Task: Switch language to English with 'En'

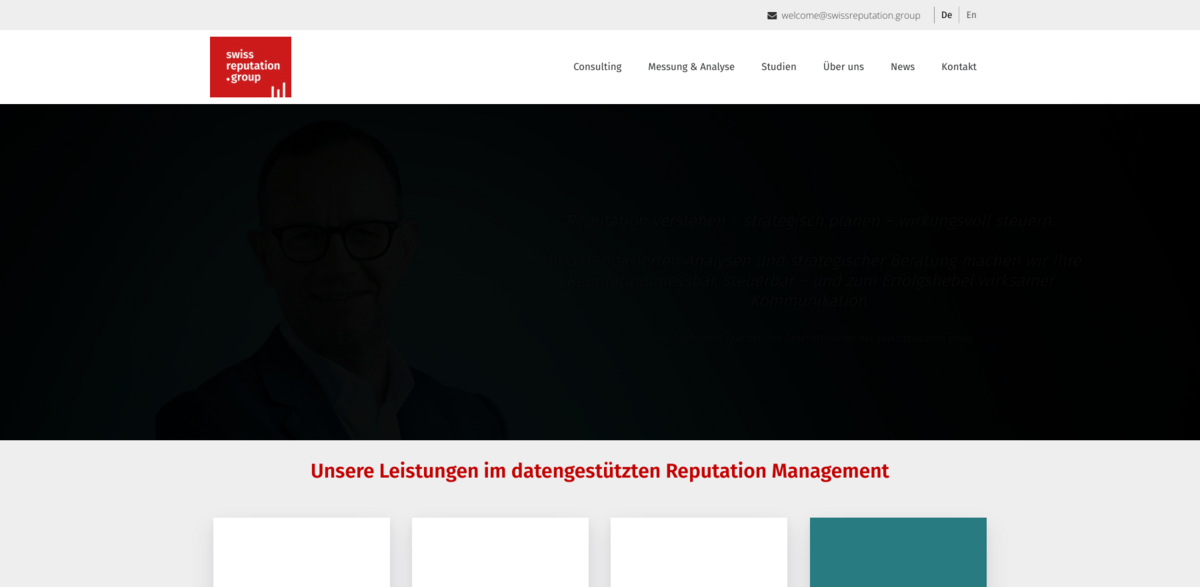Action: (x=971, y=15)
